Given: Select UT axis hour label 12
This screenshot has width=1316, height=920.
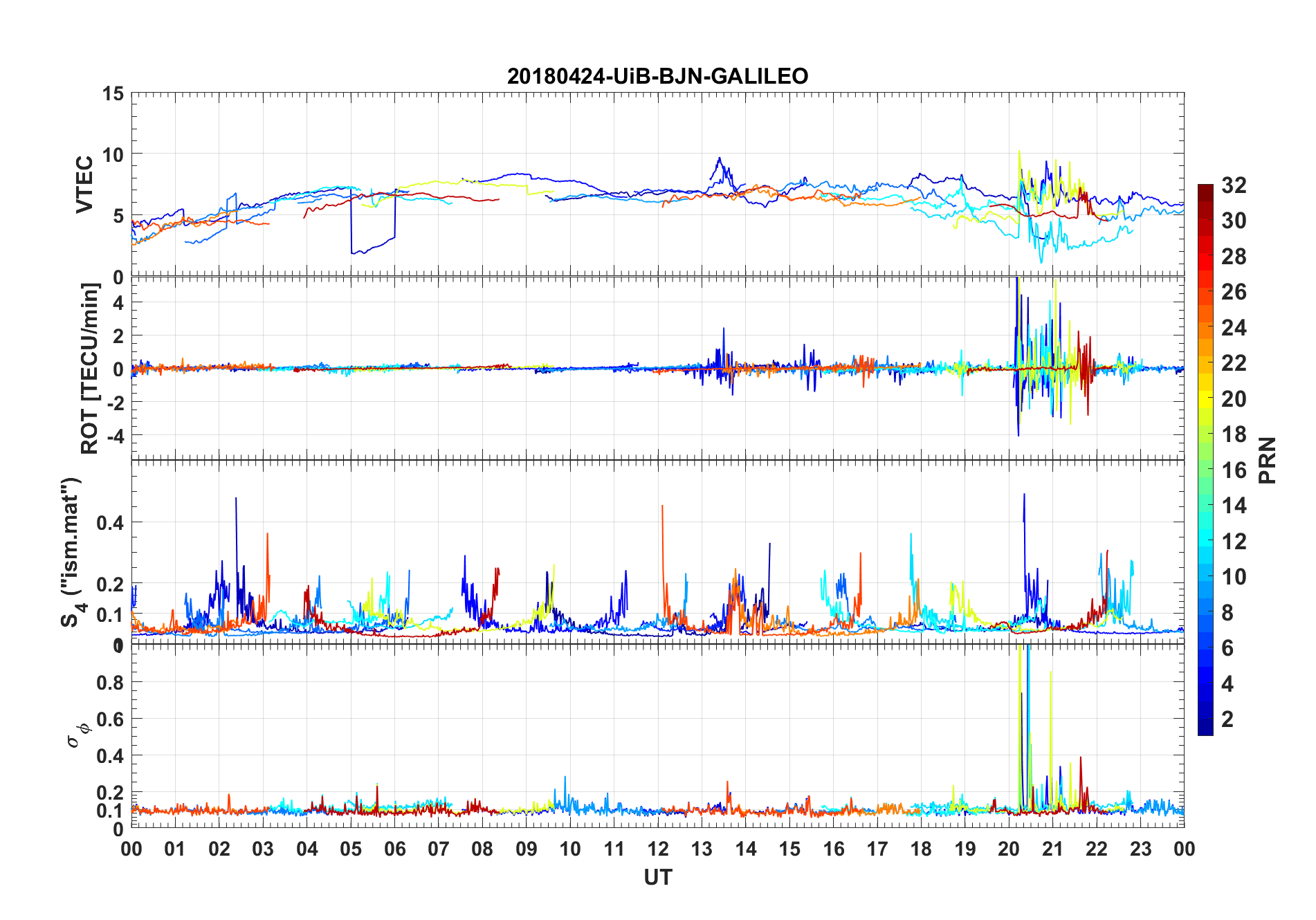Looking at the screenshot, I should [x=658, y=849].
